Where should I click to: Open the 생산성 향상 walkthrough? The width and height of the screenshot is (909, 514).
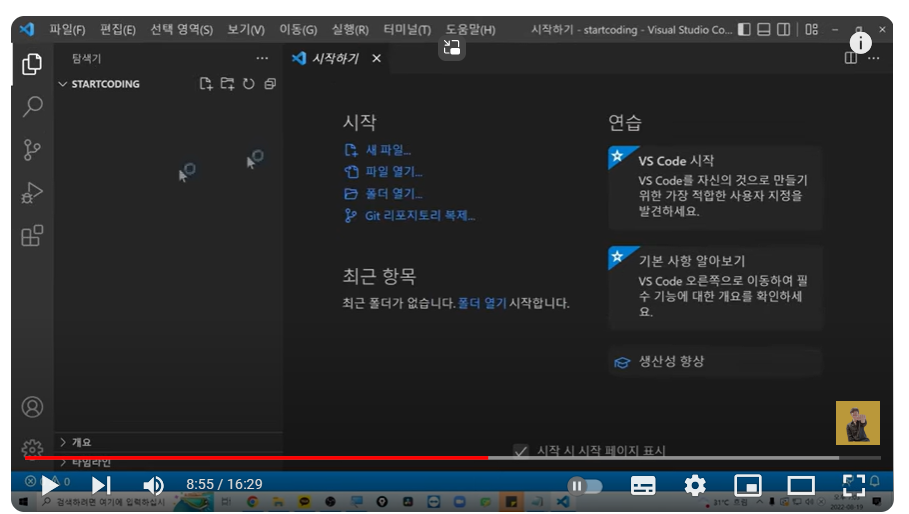click(715, 362)
